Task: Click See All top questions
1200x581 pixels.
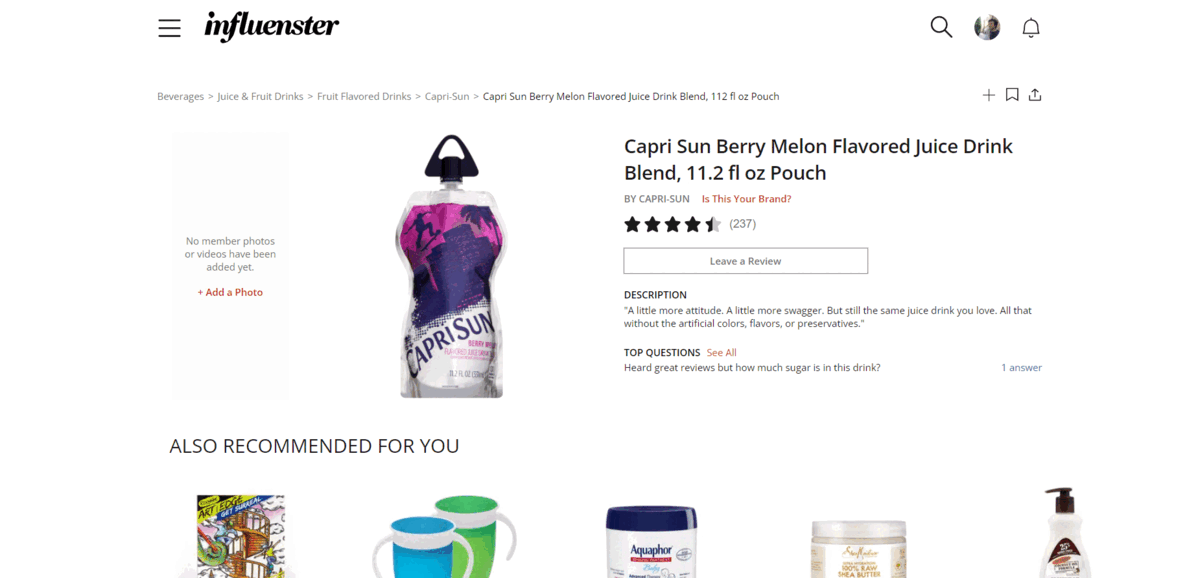Action: pos(721,353)
